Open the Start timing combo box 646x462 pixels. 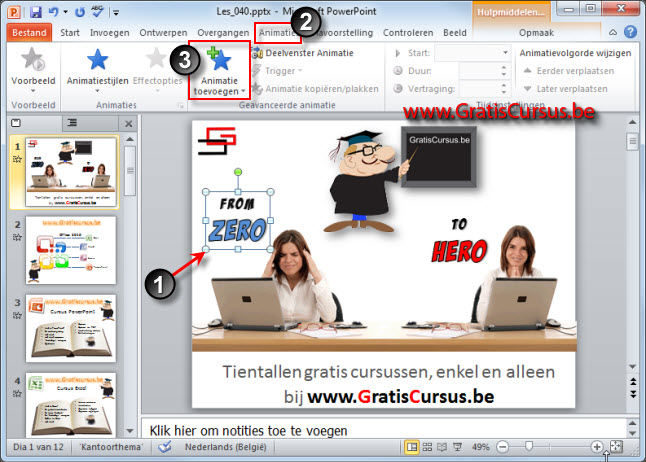pyautogui.click(x=473, y=53)
